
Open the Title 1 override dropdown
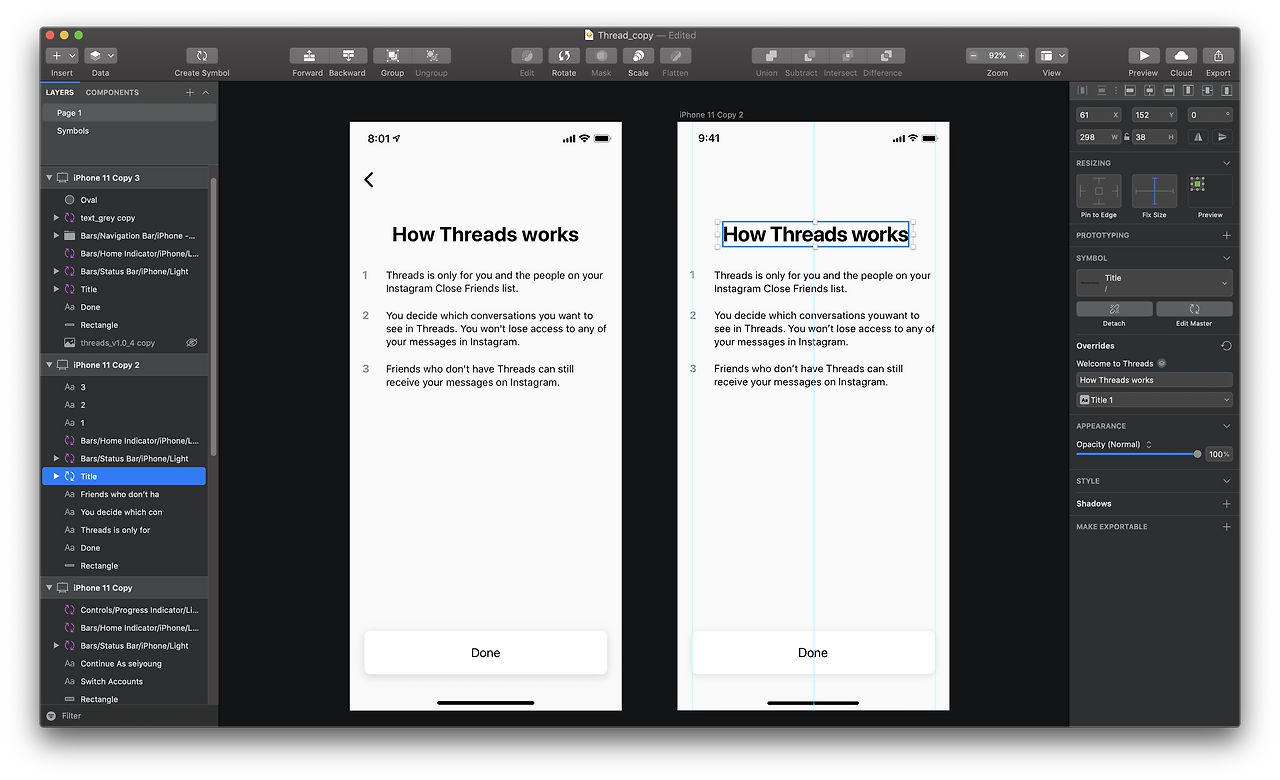pyautogui.click(x=1154, y=400)
